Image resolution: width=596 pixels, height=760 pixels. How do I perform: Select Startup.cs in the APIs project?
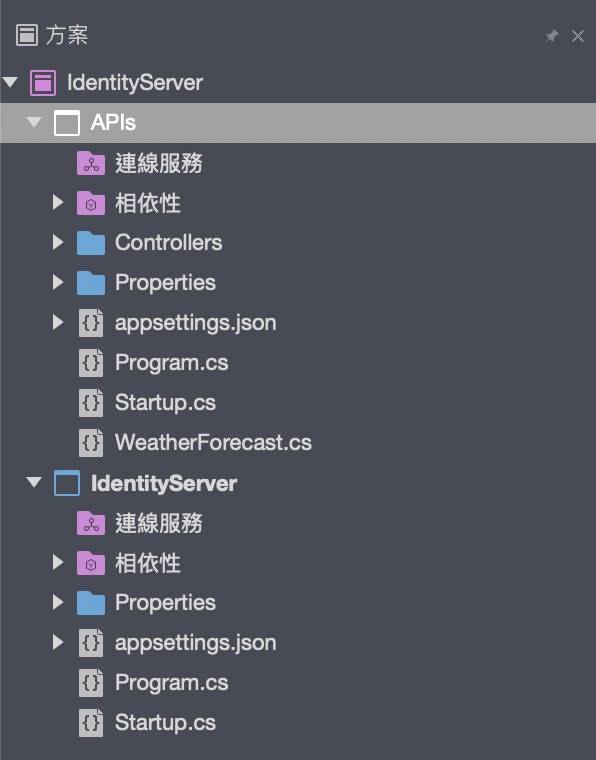coord(165,403)
